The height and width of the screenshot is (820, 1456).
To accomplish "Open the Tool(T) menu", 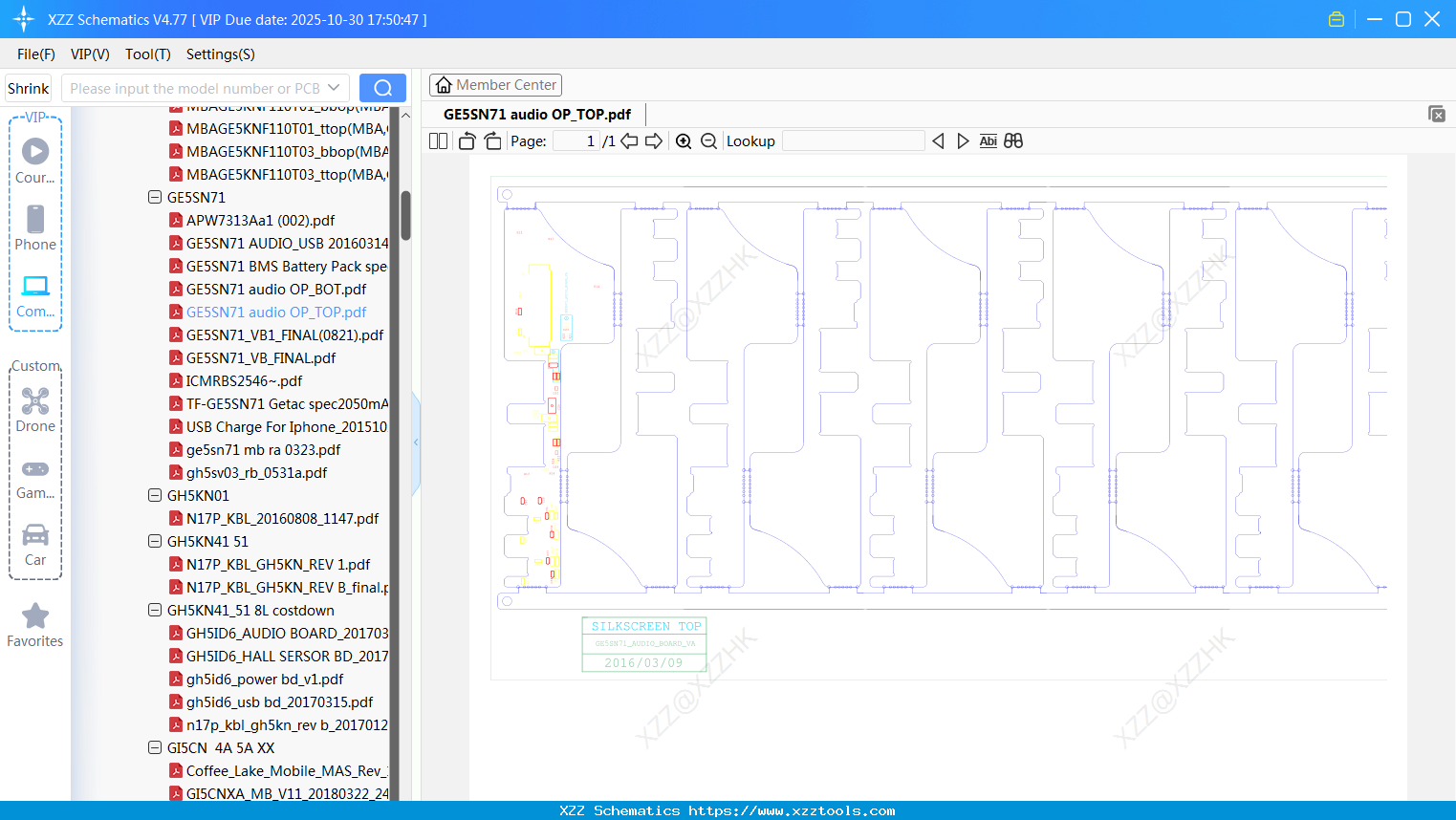I will [x=148, y=54].
